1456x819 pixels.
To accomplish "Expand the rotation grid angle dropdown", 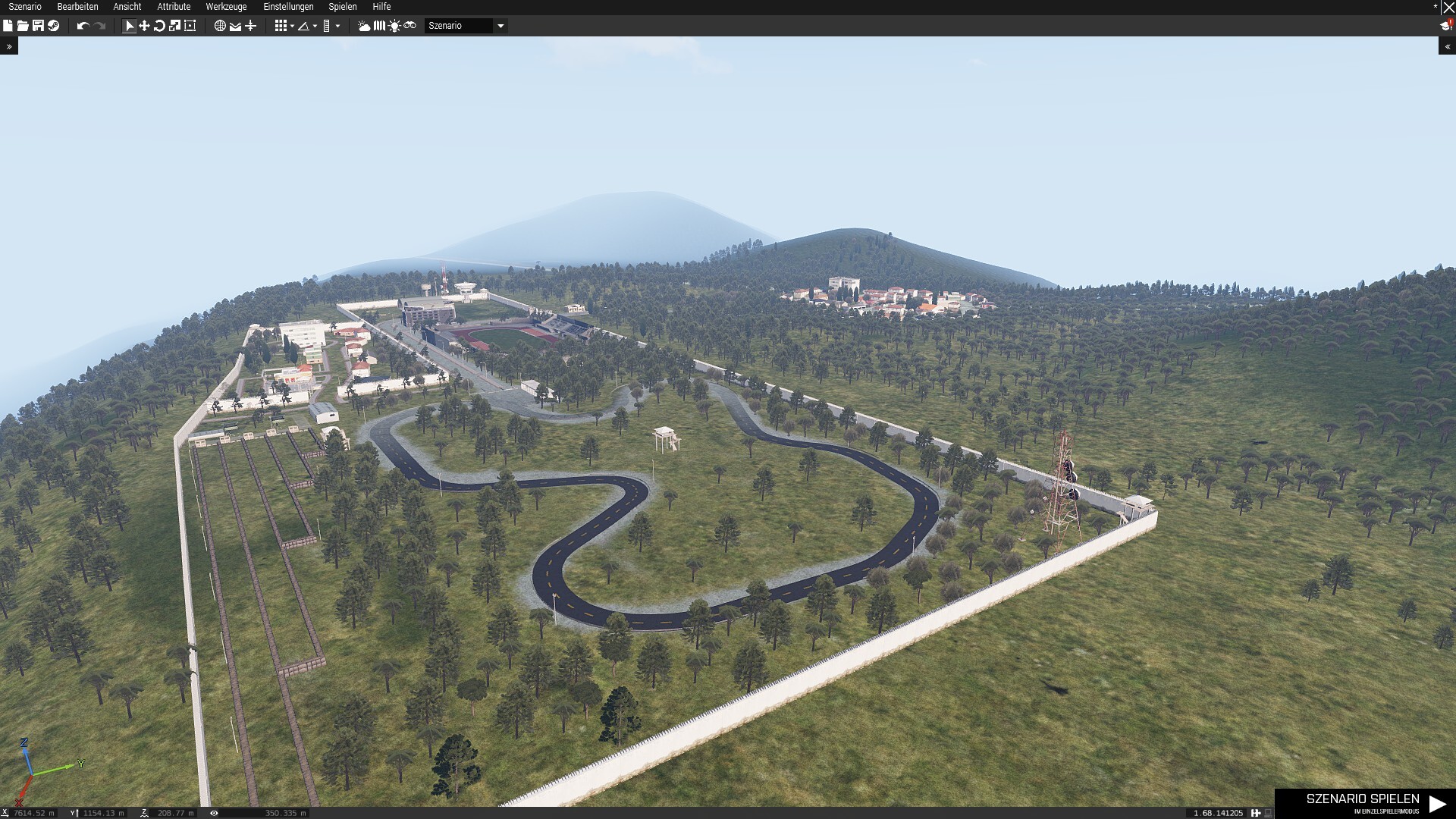I will pyautogui.click(x=315, y=27).
